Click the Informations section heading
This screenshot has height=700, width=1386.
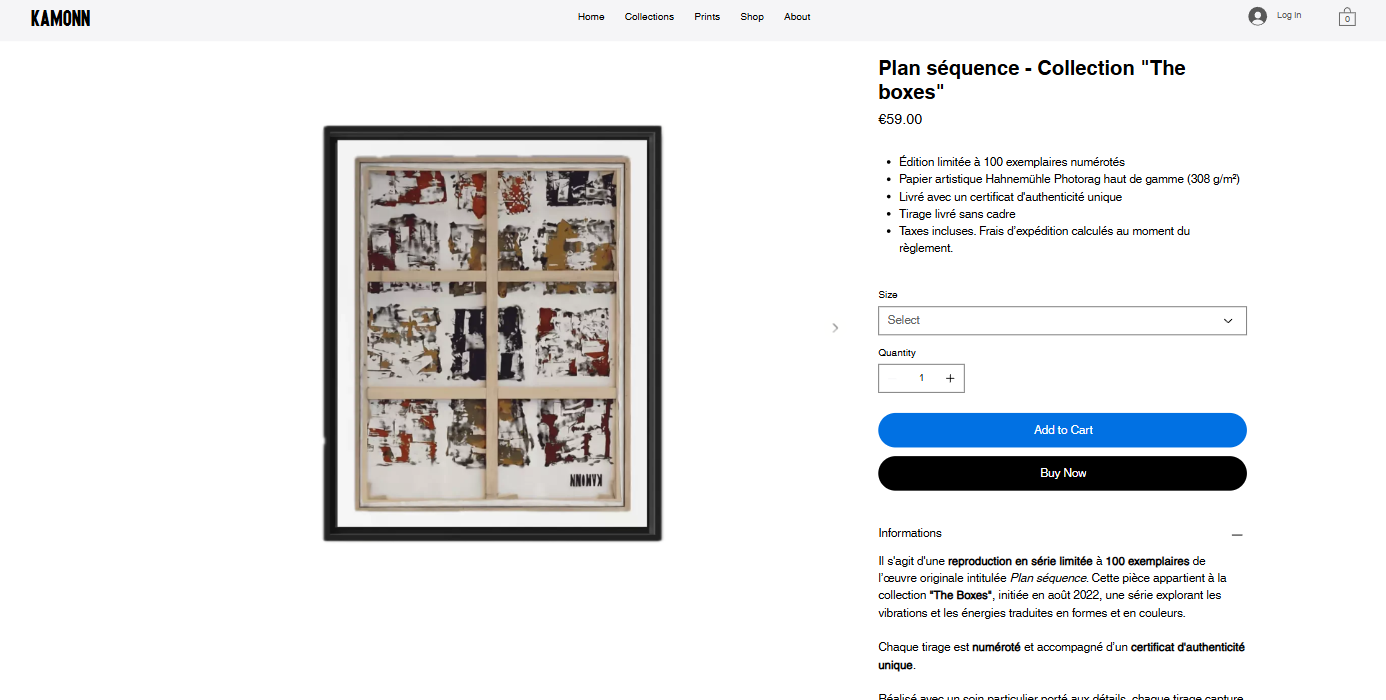click(x=910, y=533)
